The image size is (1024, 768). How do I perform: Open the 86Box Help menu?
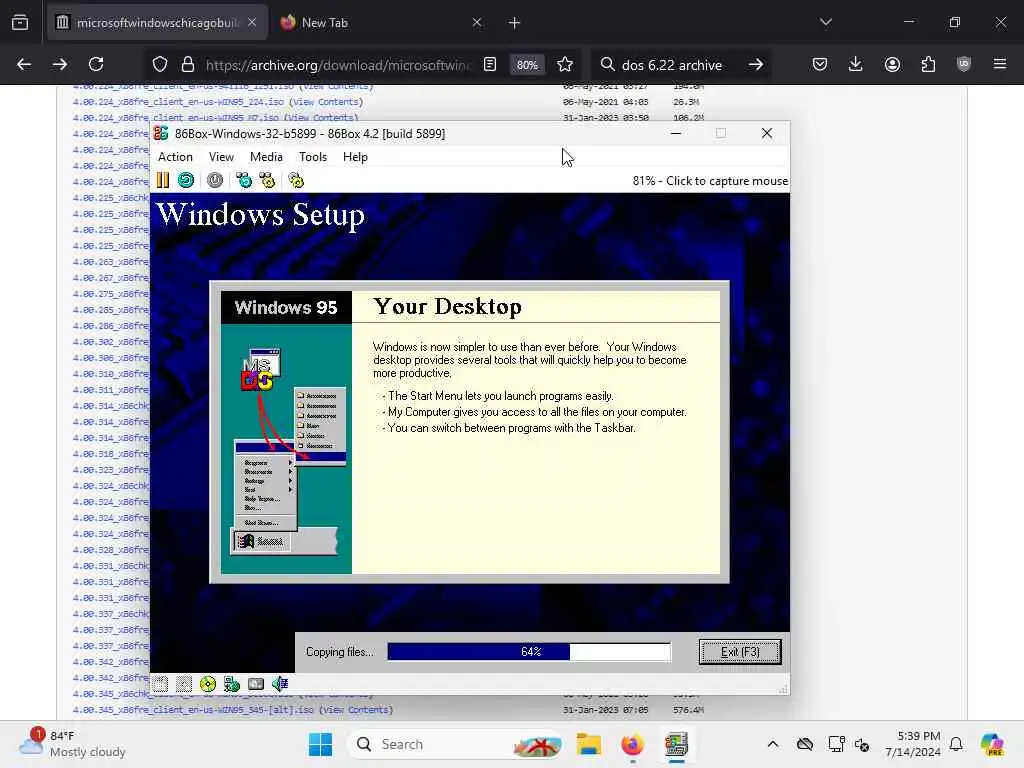click(355, 157)
